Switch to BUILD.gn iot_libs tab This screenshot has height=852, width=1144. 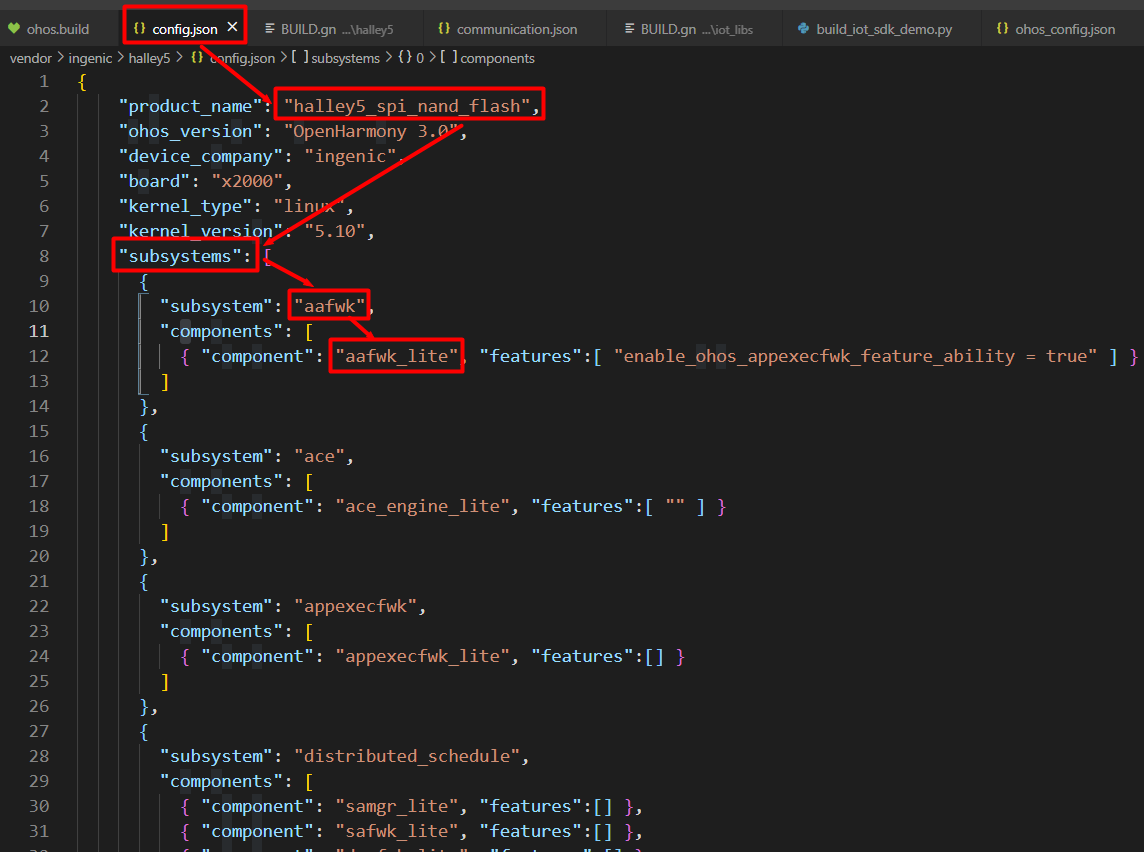(x=695, y=29)
